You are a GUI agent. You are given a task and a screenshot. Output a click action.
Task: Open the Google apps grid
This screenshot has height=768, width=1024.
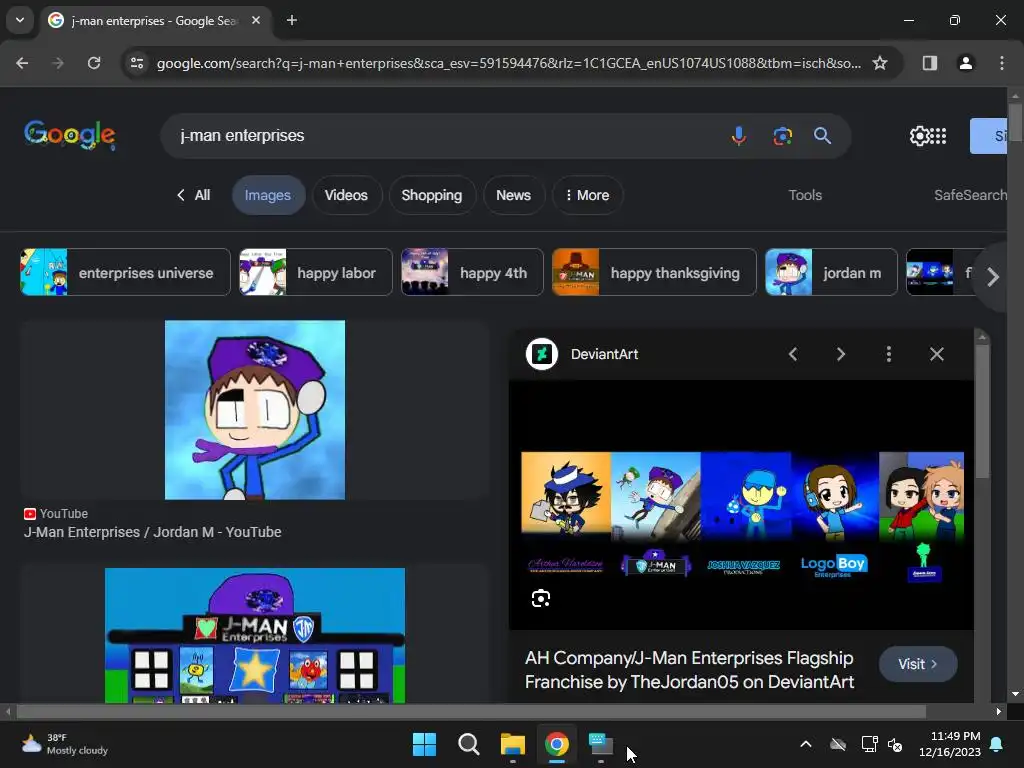pyautogui.click(x=938, y=136)
